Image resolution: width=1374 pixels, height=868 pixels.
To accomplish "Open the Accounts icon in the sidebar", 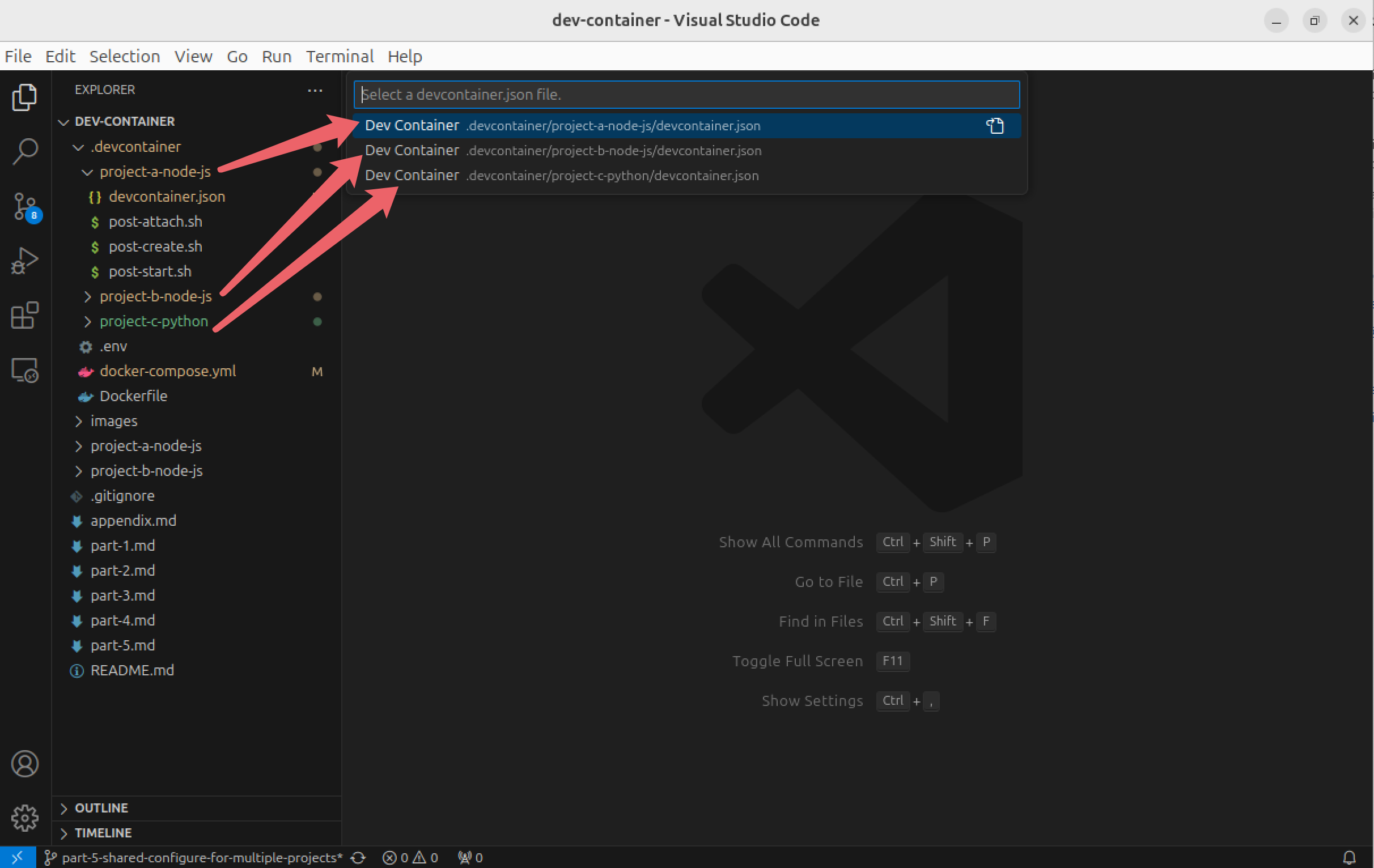I will click(x=25, y=764).
